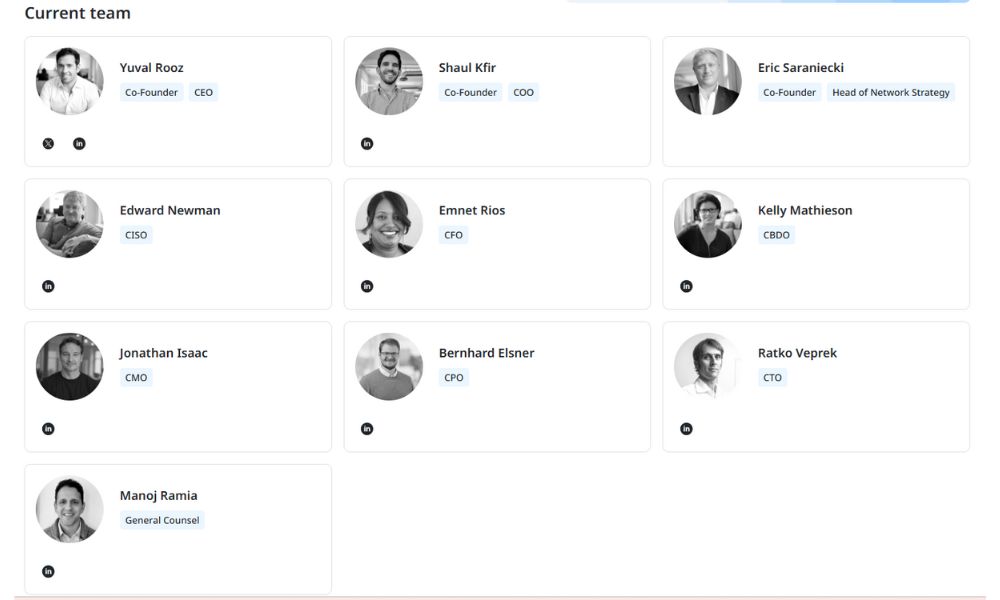
Task: Click the Head of Network Strategy tag
Action: (x=890, y=93)
